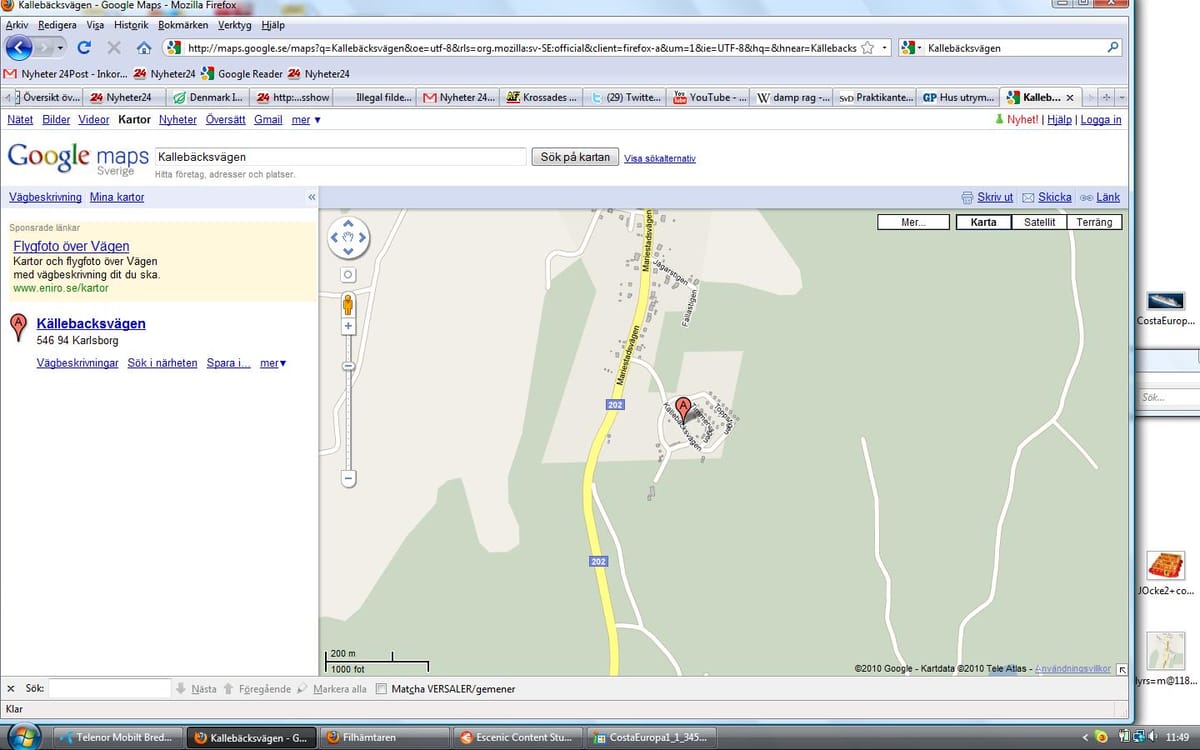The width and height of the screenshot is (1200, 750).
Task: Switch to the YouTube tab
Action: [707, 97]
